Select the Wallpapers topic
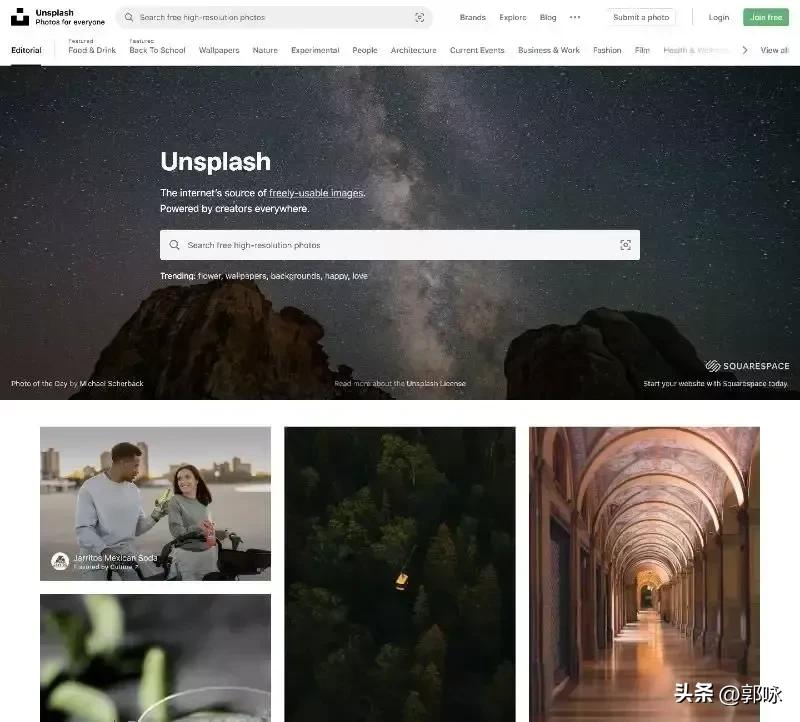Screen dimensions: 800x722 point(219,50)
